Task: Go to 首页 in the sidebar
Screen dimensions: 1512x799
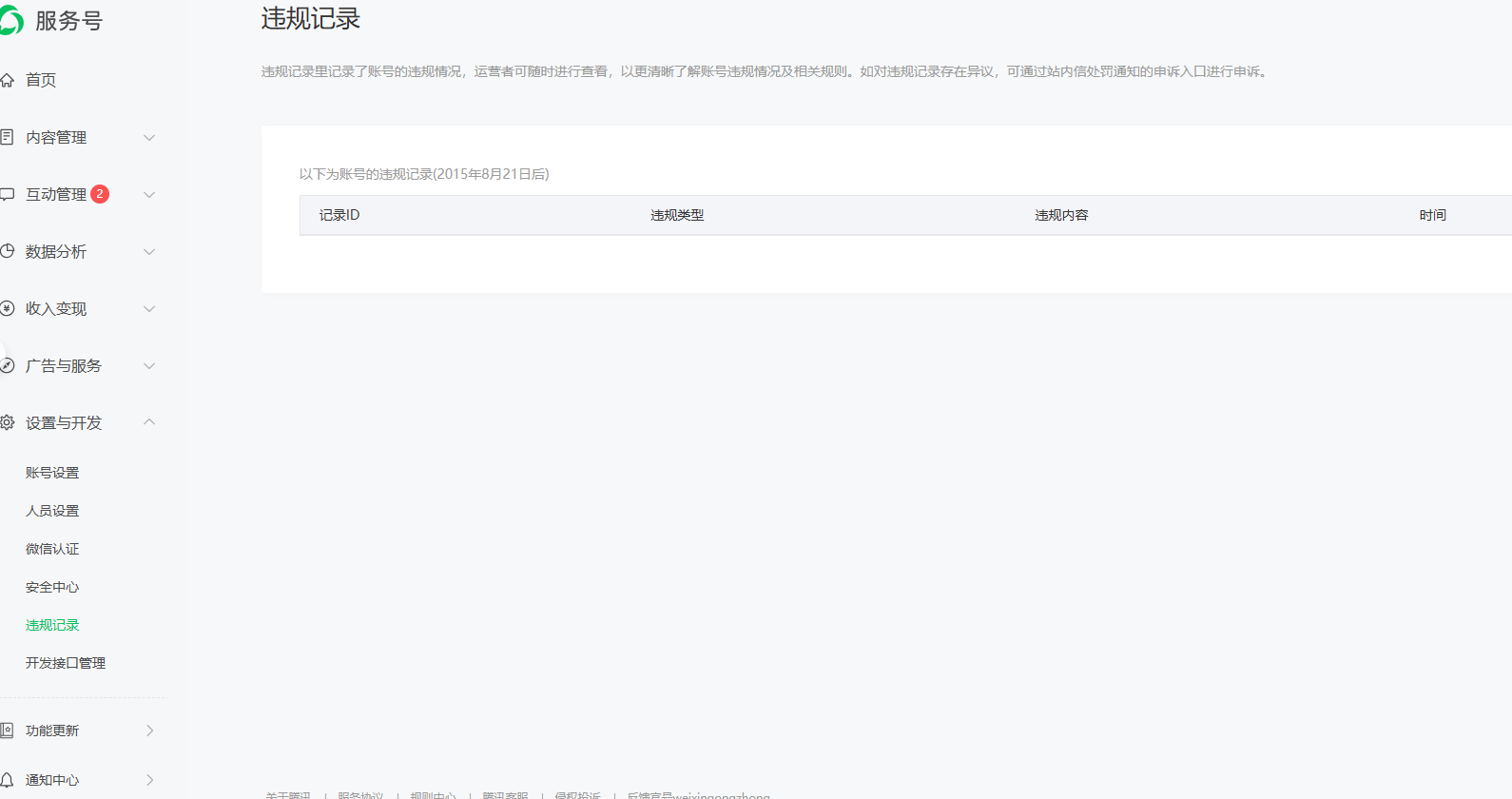Action: pyautogui.click(x=41, y=80)
